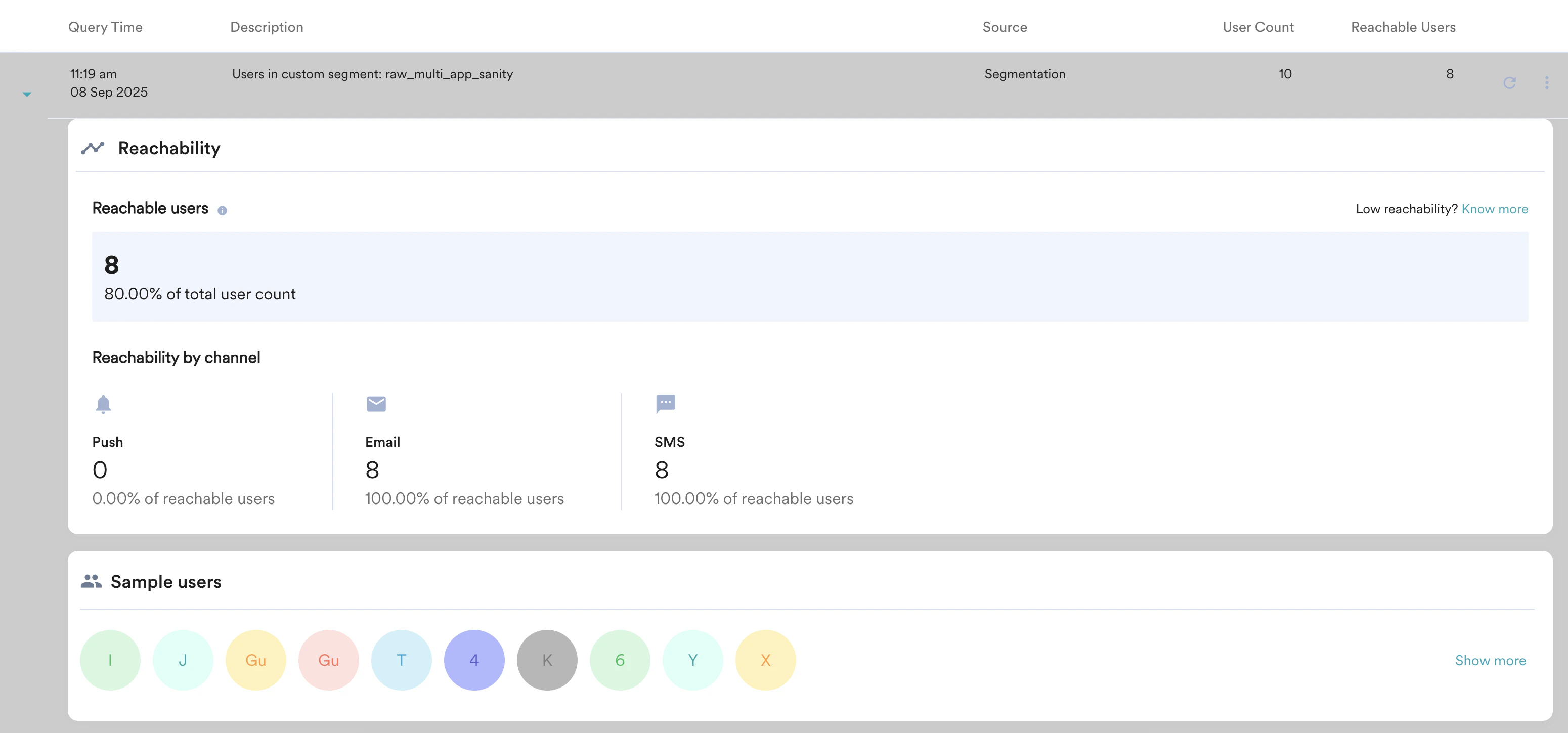Click the Reachable users info icon
The width and height of the screenshot is (1568, 733).
[x=222, y=210]
